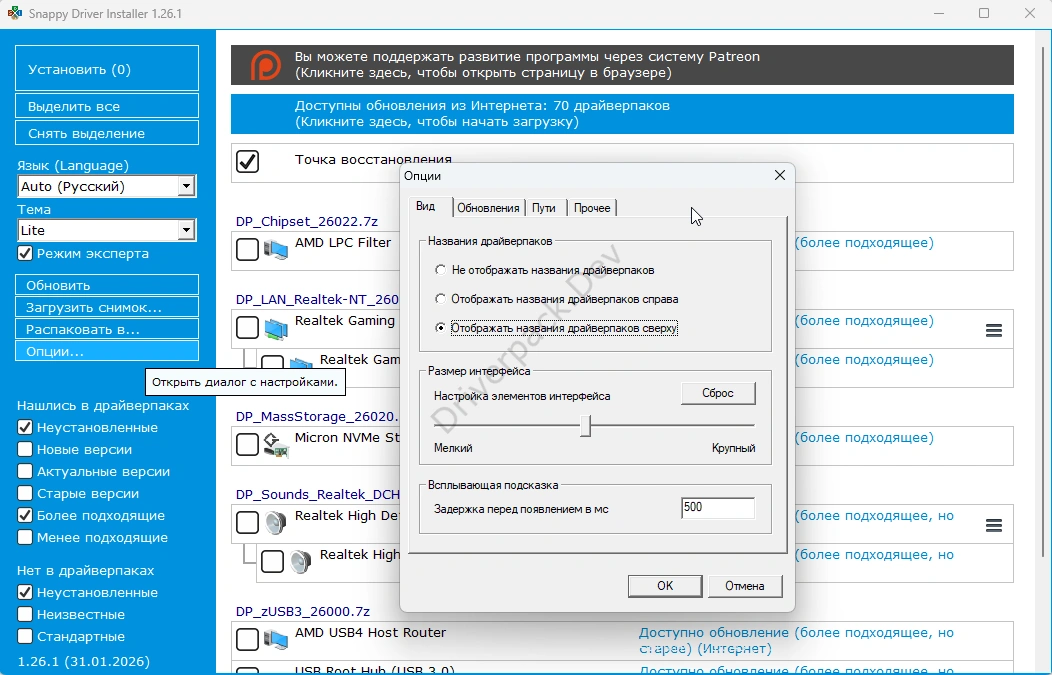Click the Realtek High Definition speaker icon
1052x675 pixels.
pyautogui.click(x=276, y=522)
